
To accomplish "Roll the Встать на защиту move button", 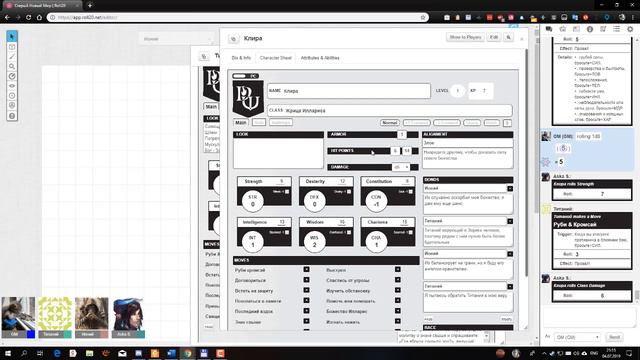I will coord(307,290).
